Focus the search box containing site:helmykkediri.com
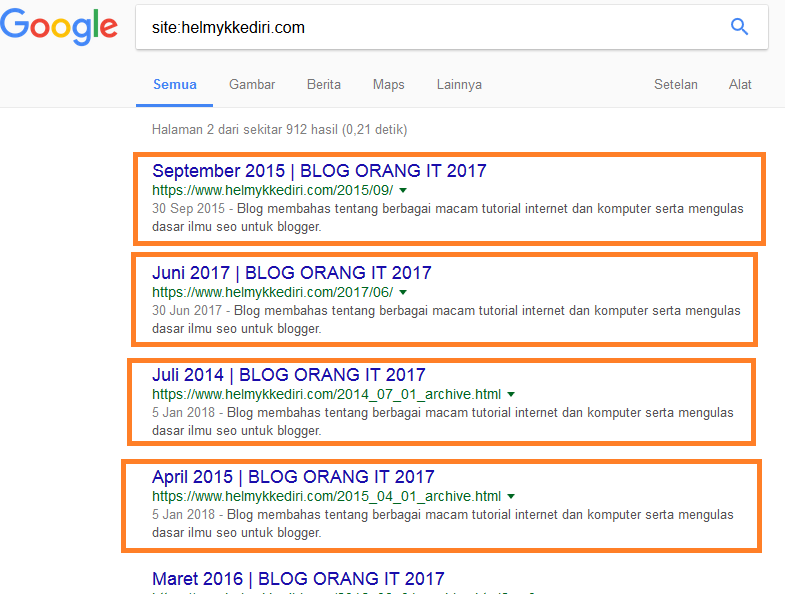Viewport: 785px width, 594px height. [x=452, y=27]
